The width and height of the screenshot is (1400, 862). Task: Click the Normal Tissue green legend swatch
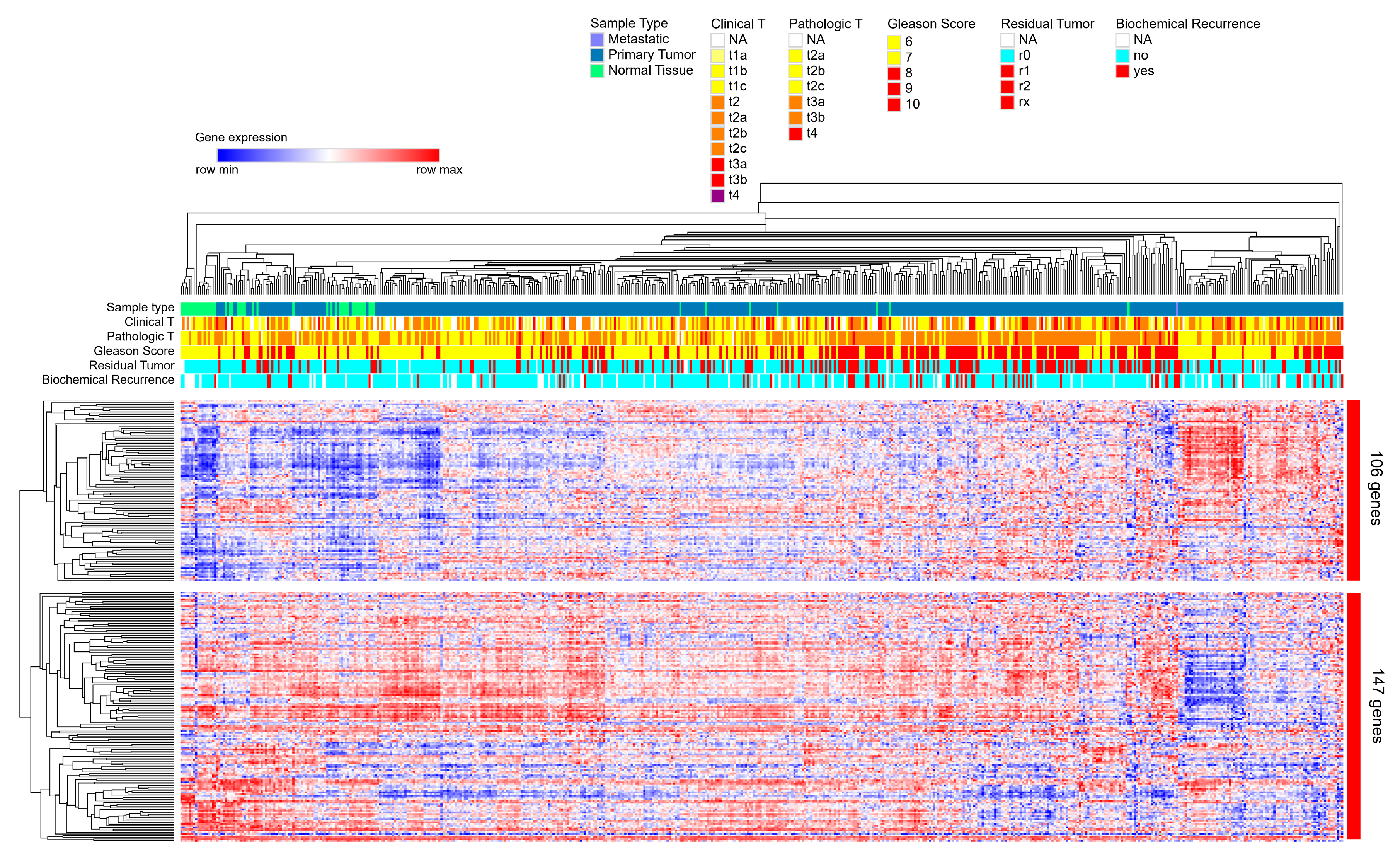coord(596,71)
